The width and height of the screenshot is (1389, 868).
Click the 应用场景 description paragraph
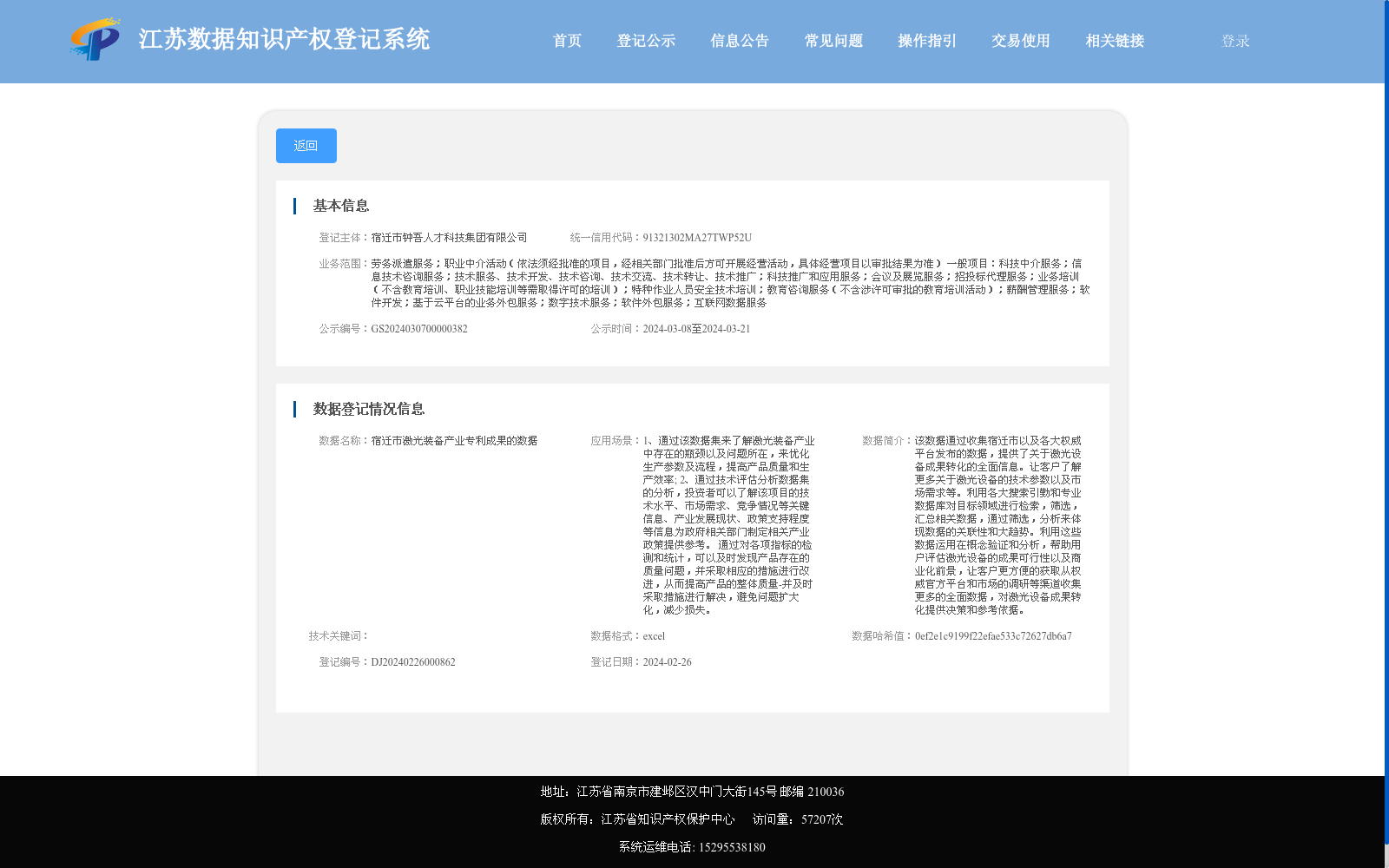[x=728, y=525]
